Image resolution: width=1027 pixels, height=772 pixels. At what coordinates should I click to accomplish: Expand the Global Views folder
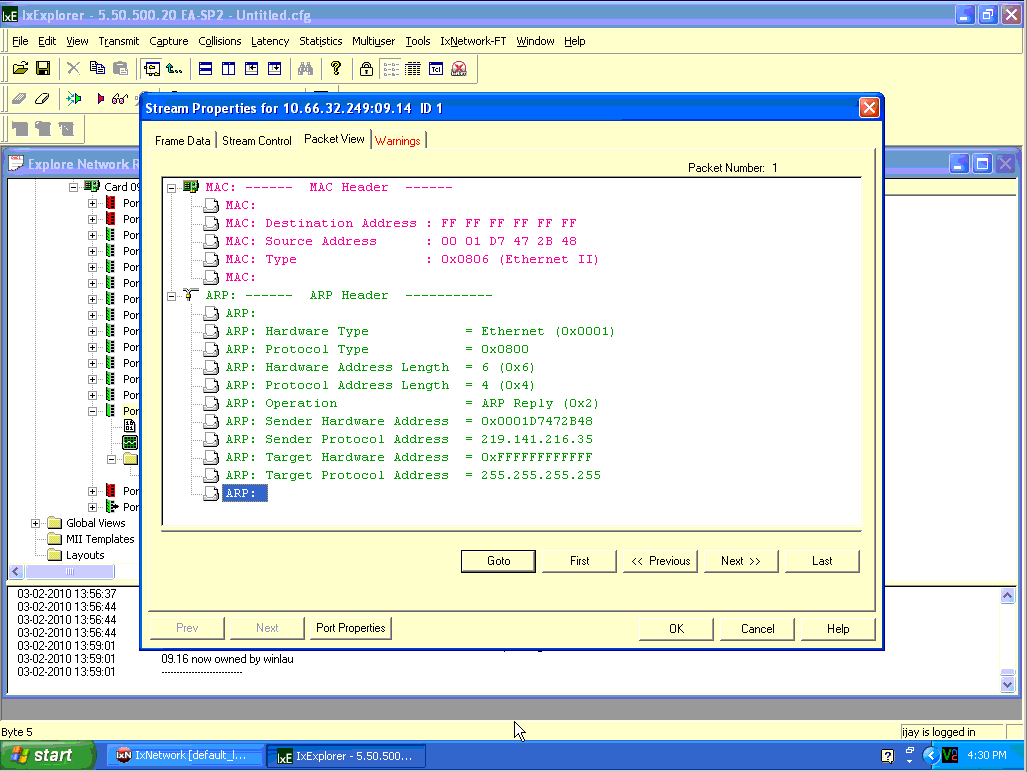(x=35, y=523)
